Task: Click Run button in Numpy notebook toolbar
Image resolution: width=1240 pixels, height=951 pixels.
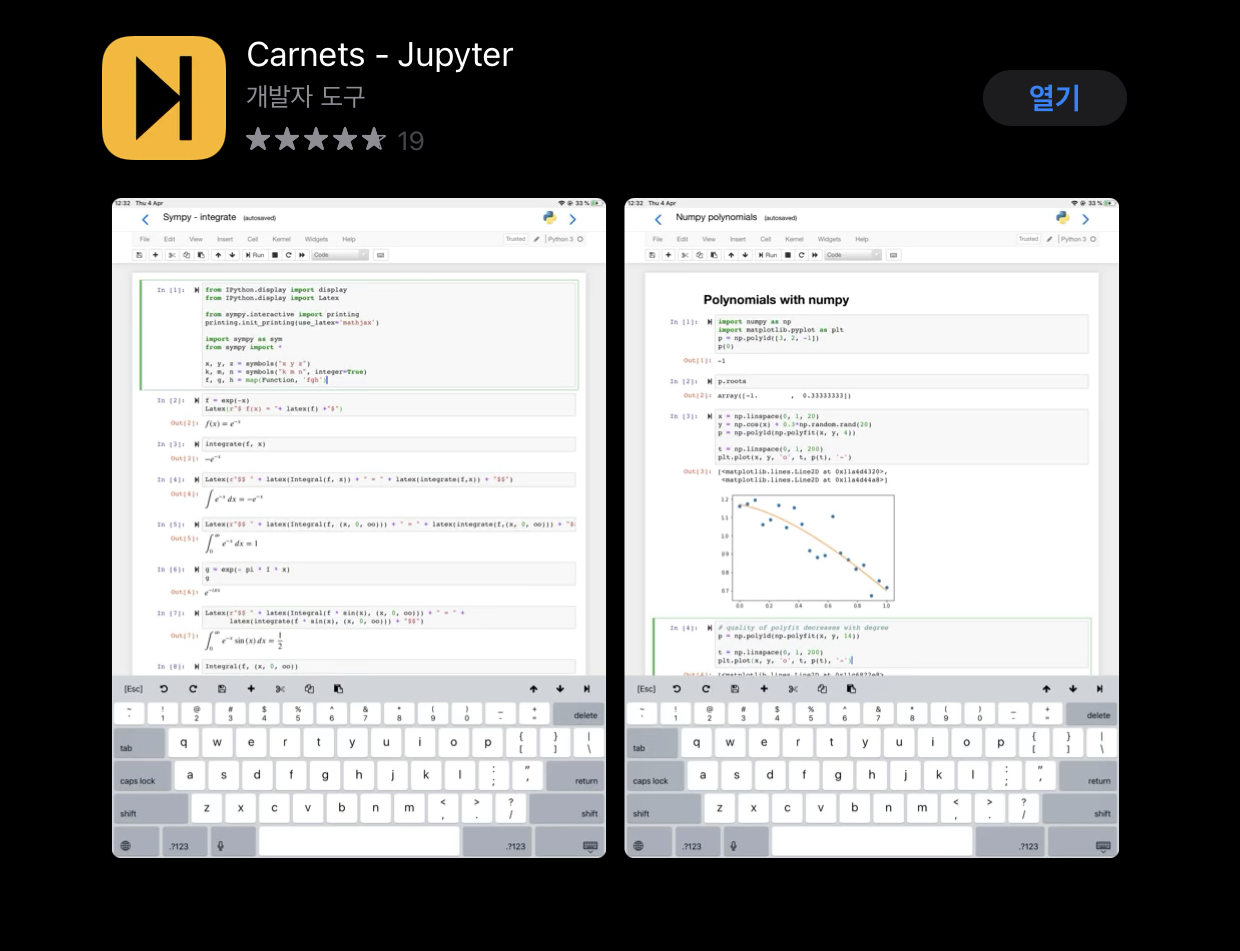Action: click(768, 255)
